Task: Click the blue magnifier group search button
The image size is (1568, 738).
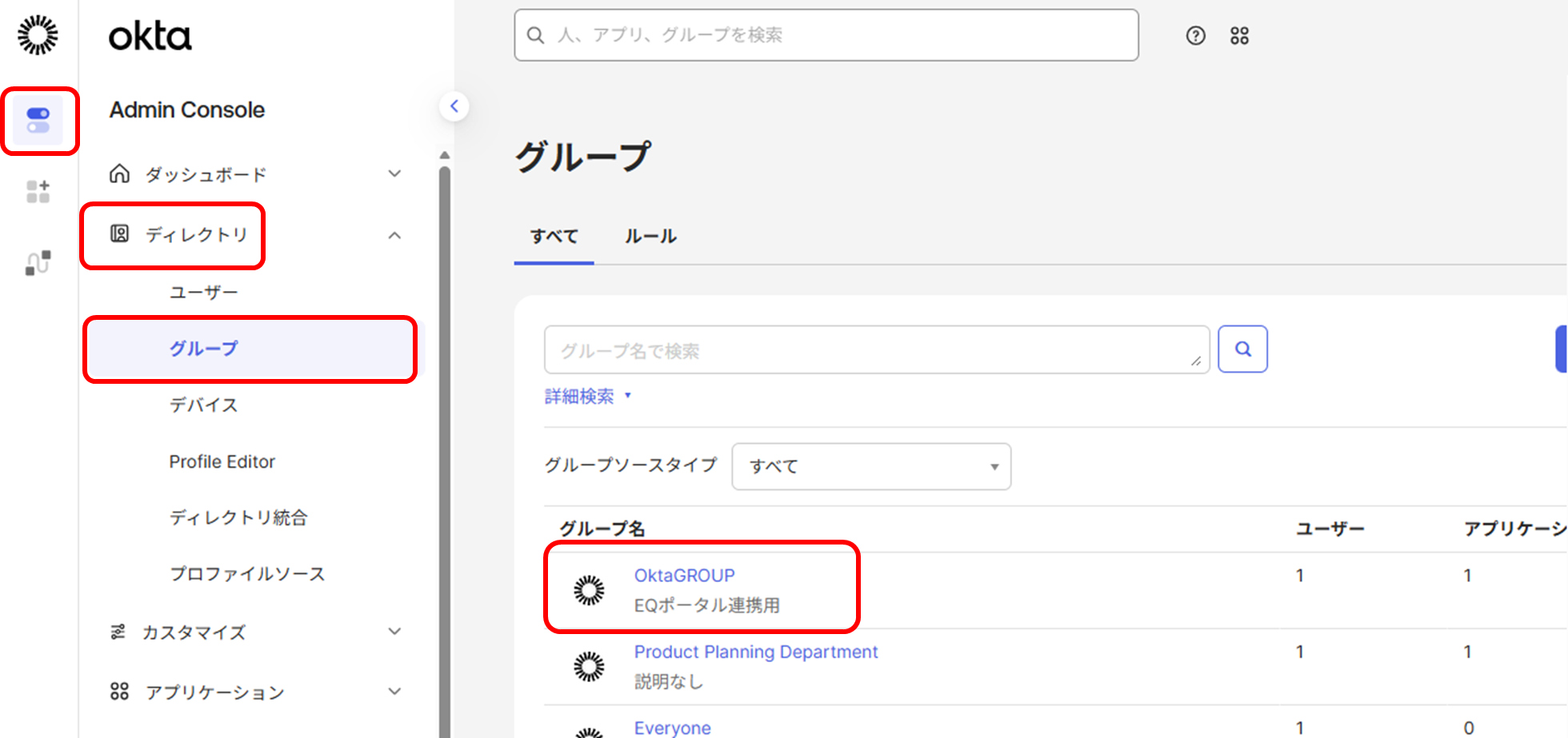Action: 1242,349
